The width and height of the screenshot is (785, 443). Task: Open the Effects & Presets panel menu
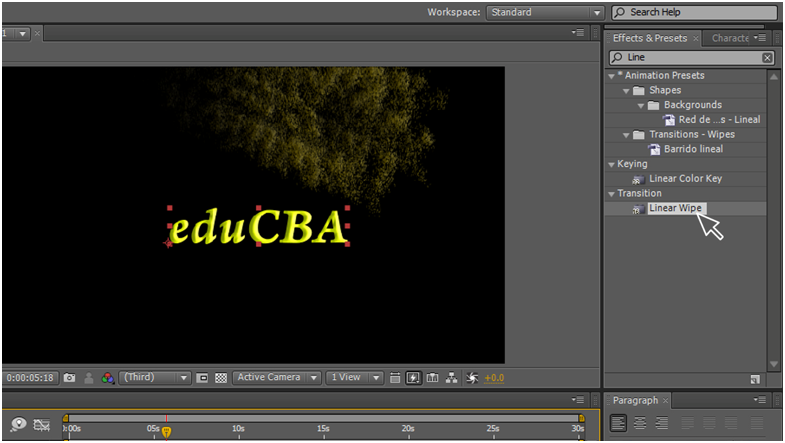coord(759,38)
